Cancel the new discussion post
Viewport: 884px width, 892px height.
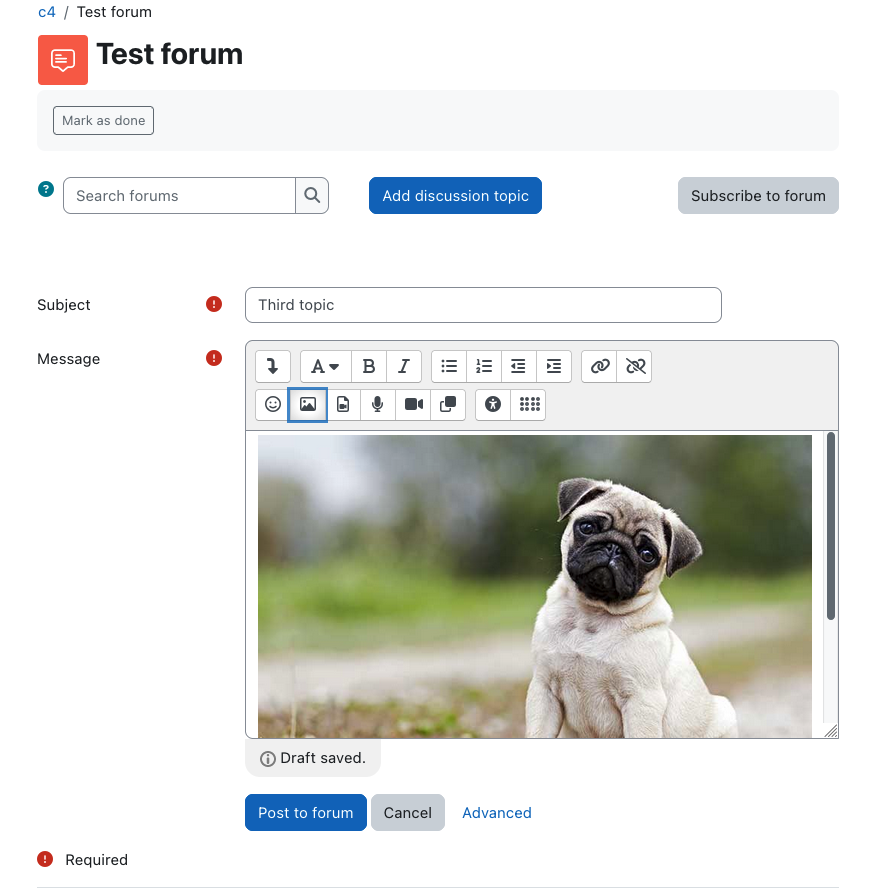pyautogui.click(x=407, y=812)
